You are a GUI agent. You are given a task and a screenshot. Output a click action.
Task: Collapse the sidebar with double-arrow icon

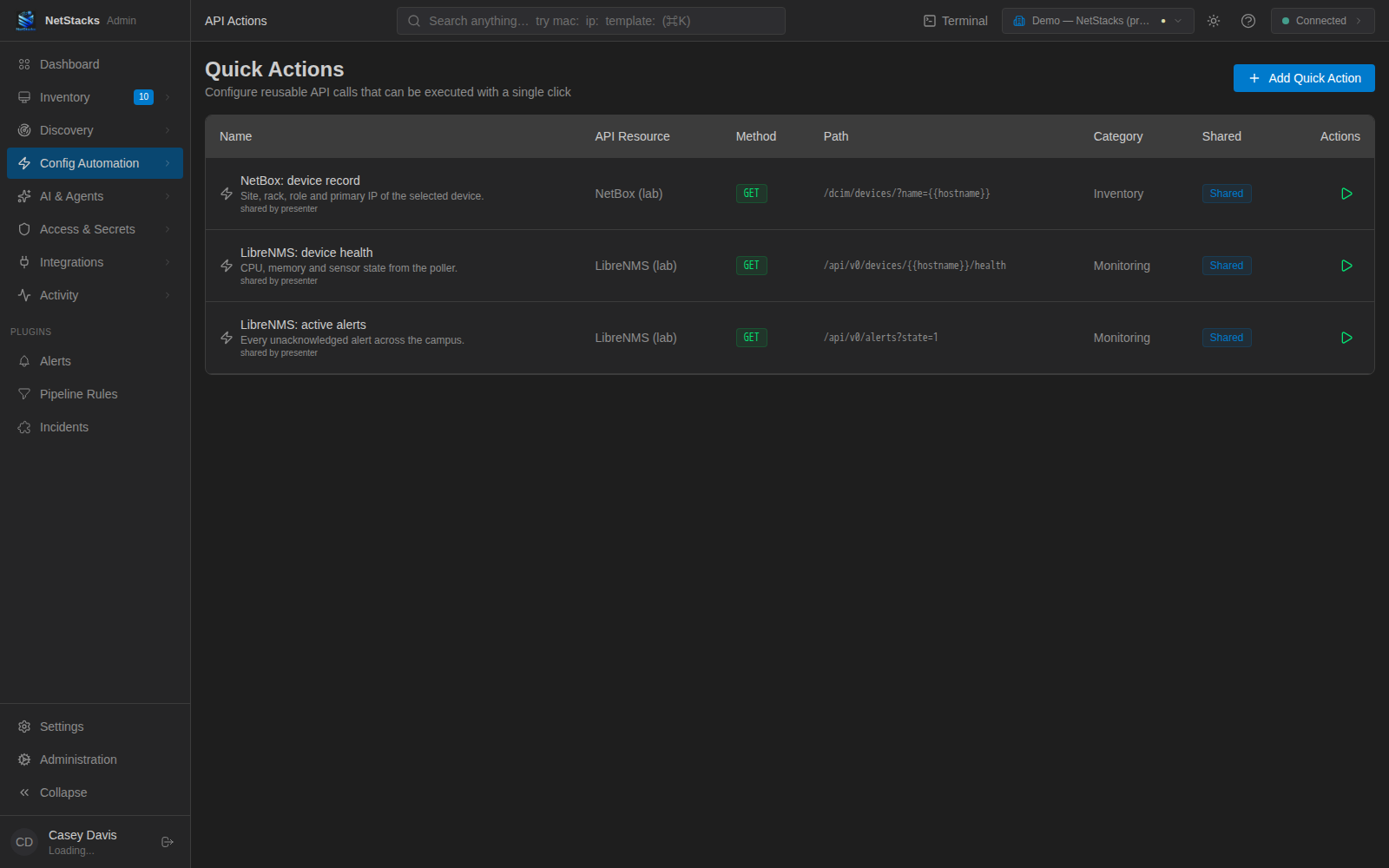tap(24, 792)
